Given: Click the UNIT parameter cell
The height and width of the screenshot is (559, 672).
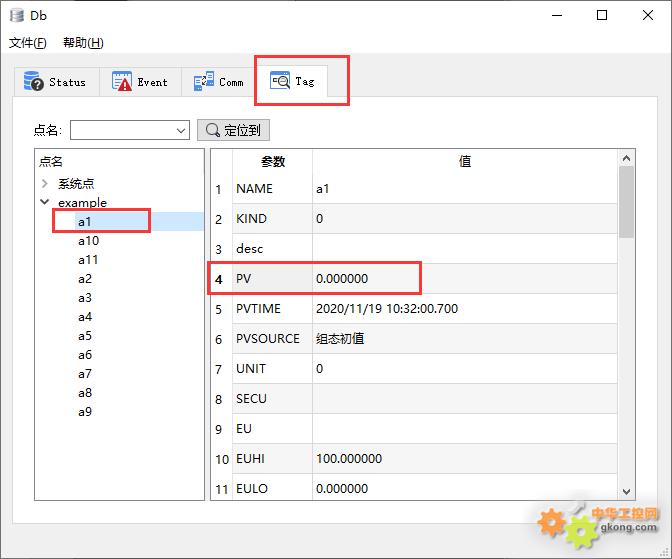Looking at the screenshot, I should [273, 369].
